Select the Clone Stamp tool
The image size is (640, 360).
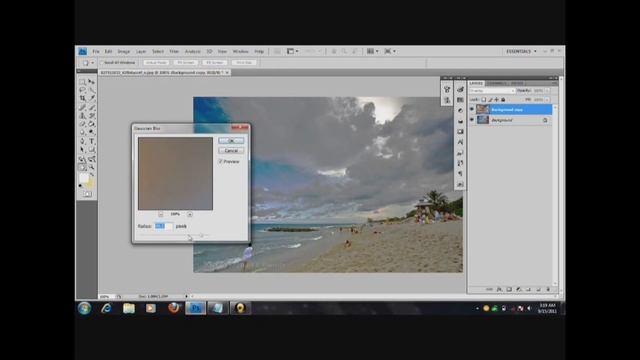click(x=82, y=116)
